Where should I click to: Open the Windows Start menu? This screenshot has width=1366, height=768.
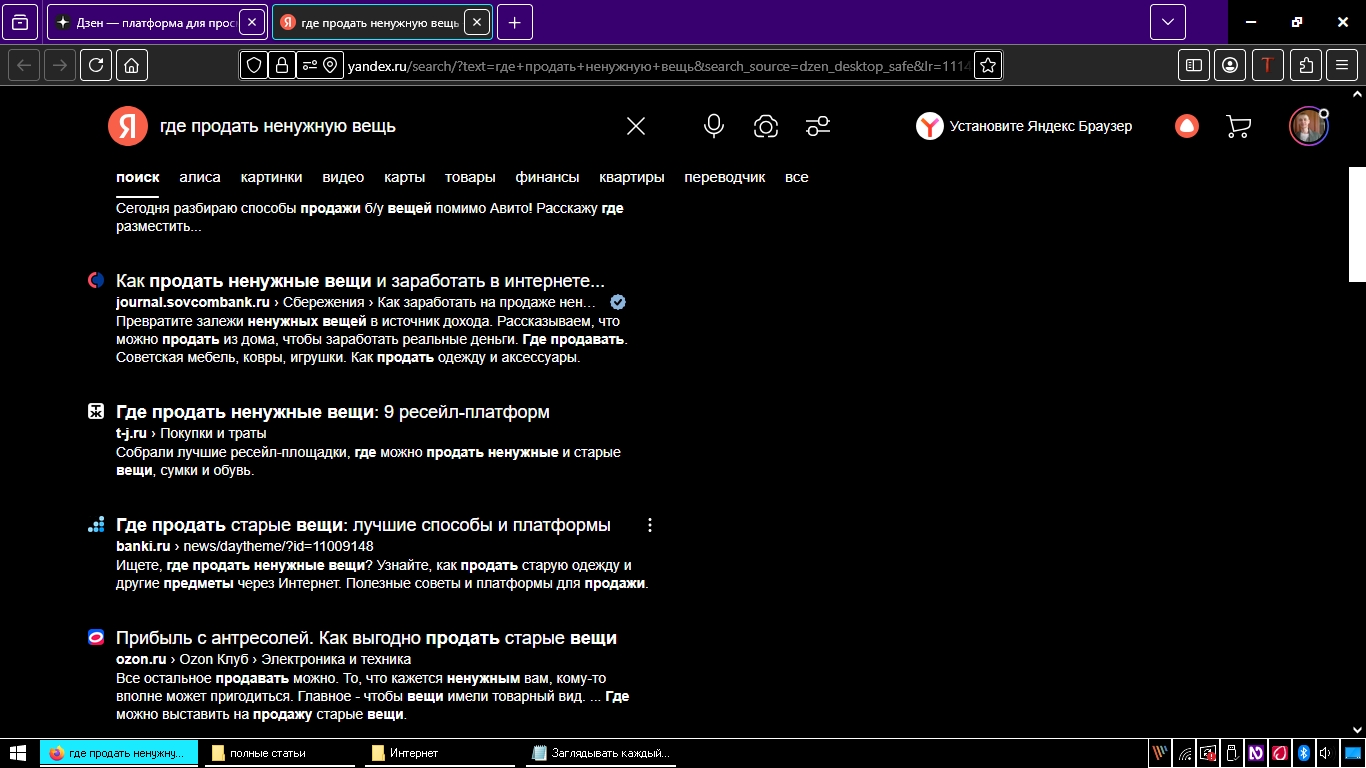(18, 752)
